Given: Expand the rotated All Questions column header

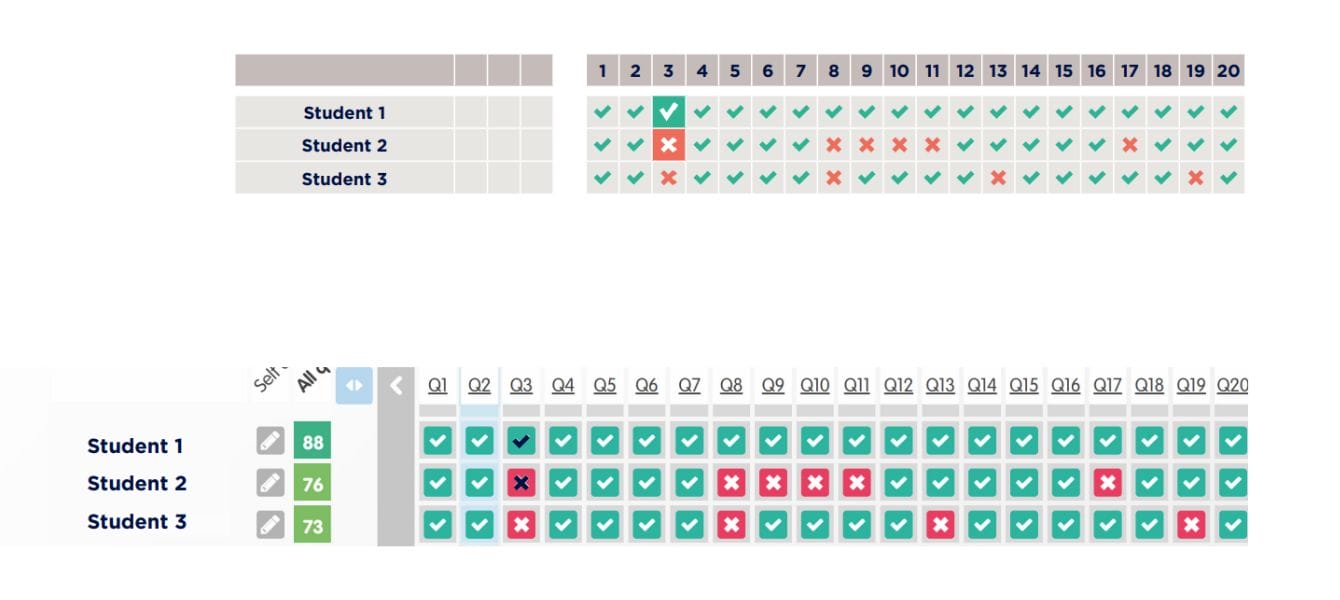Looking at the screenshot, I should [x=312, y=380].
